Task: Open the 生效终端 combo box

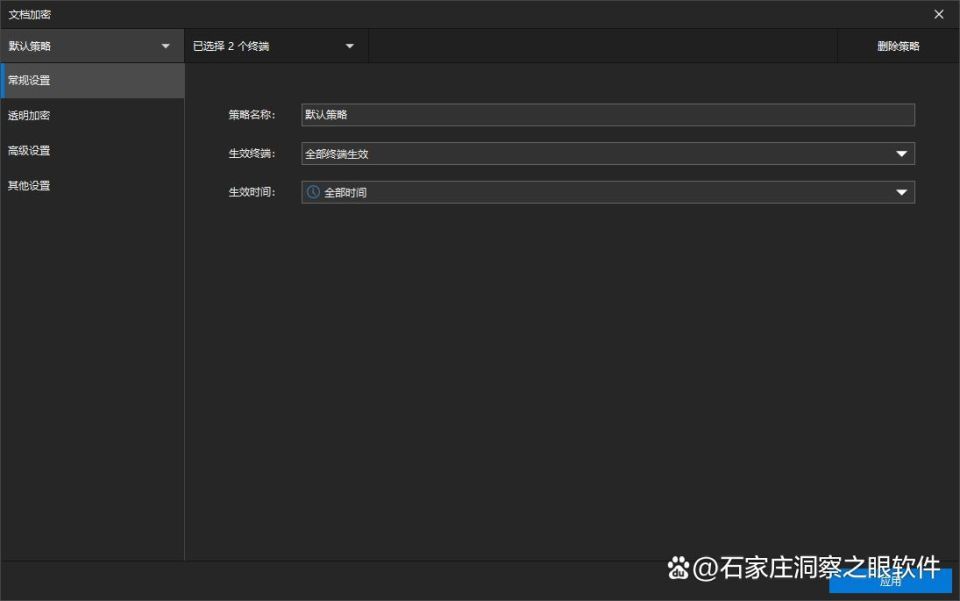Action: (608, 154)
